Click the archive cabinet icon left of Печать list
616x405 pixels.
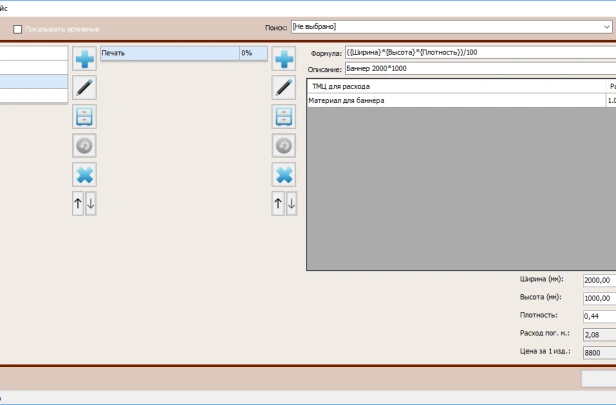coord(85,117)
